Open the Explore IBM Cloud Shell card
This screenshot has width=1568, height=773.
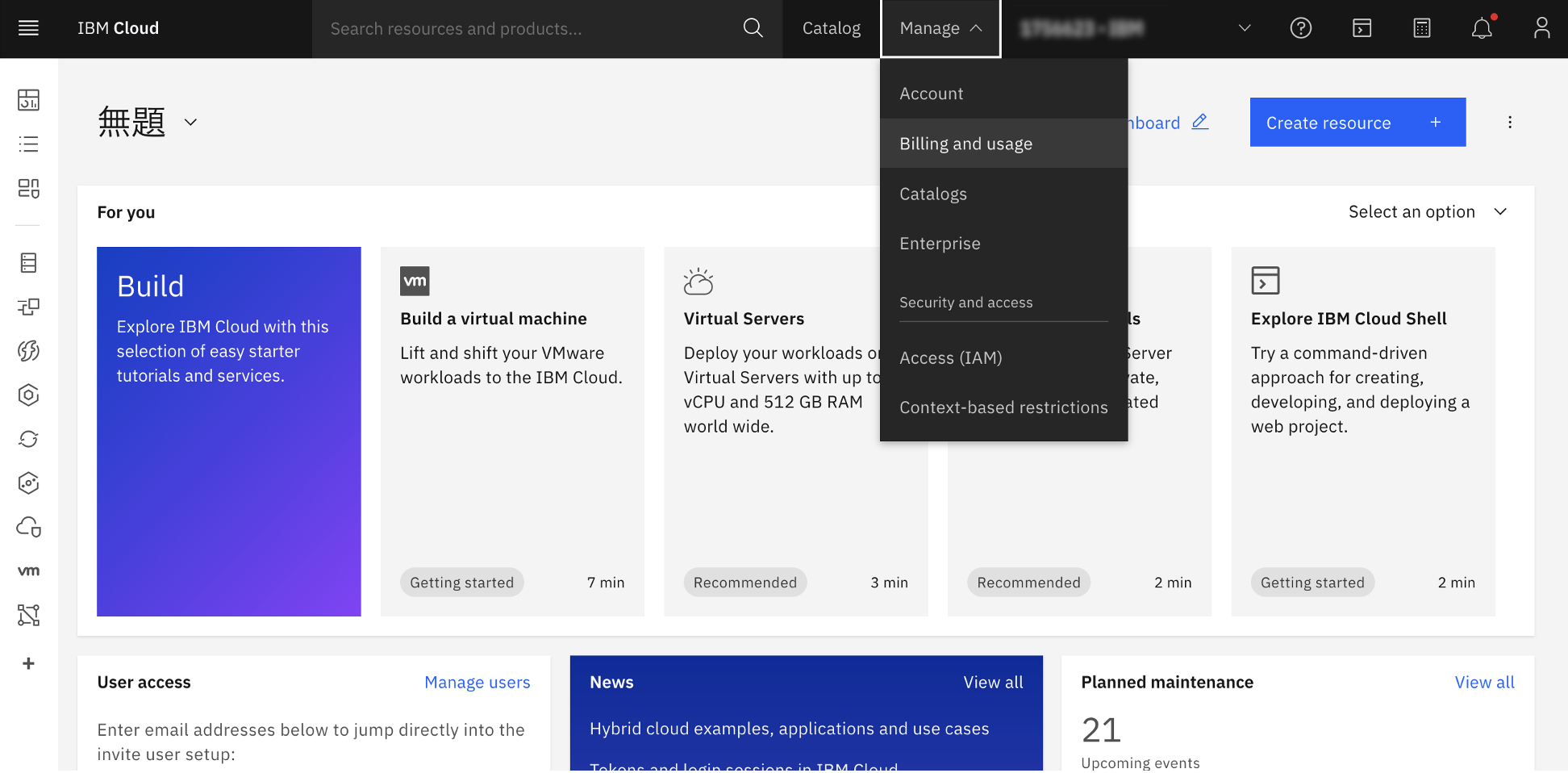(x=1363, y=432)
